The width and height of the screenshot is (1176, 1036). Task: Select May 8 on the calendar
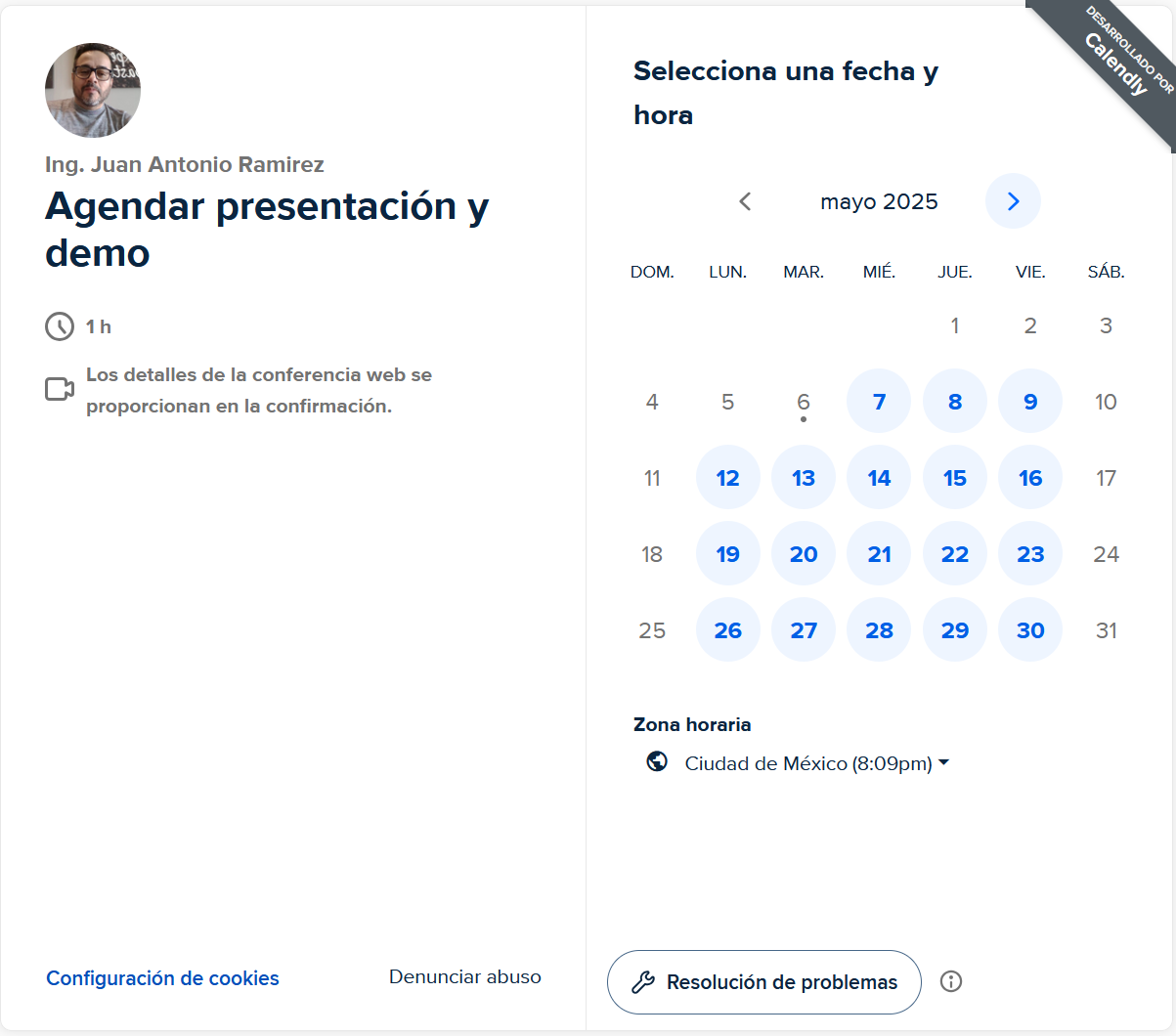click(x=955, y=402)
